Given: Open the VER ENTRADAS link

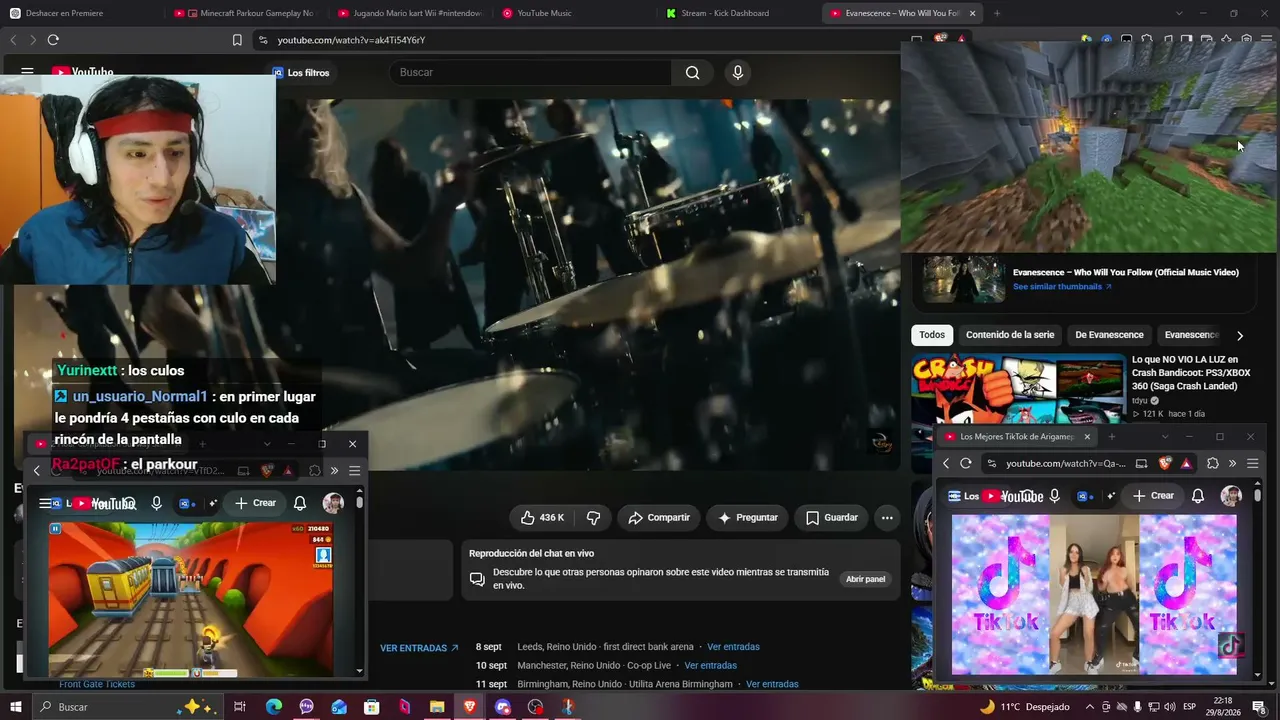Looking at the screenshot, I should (419, 648).
